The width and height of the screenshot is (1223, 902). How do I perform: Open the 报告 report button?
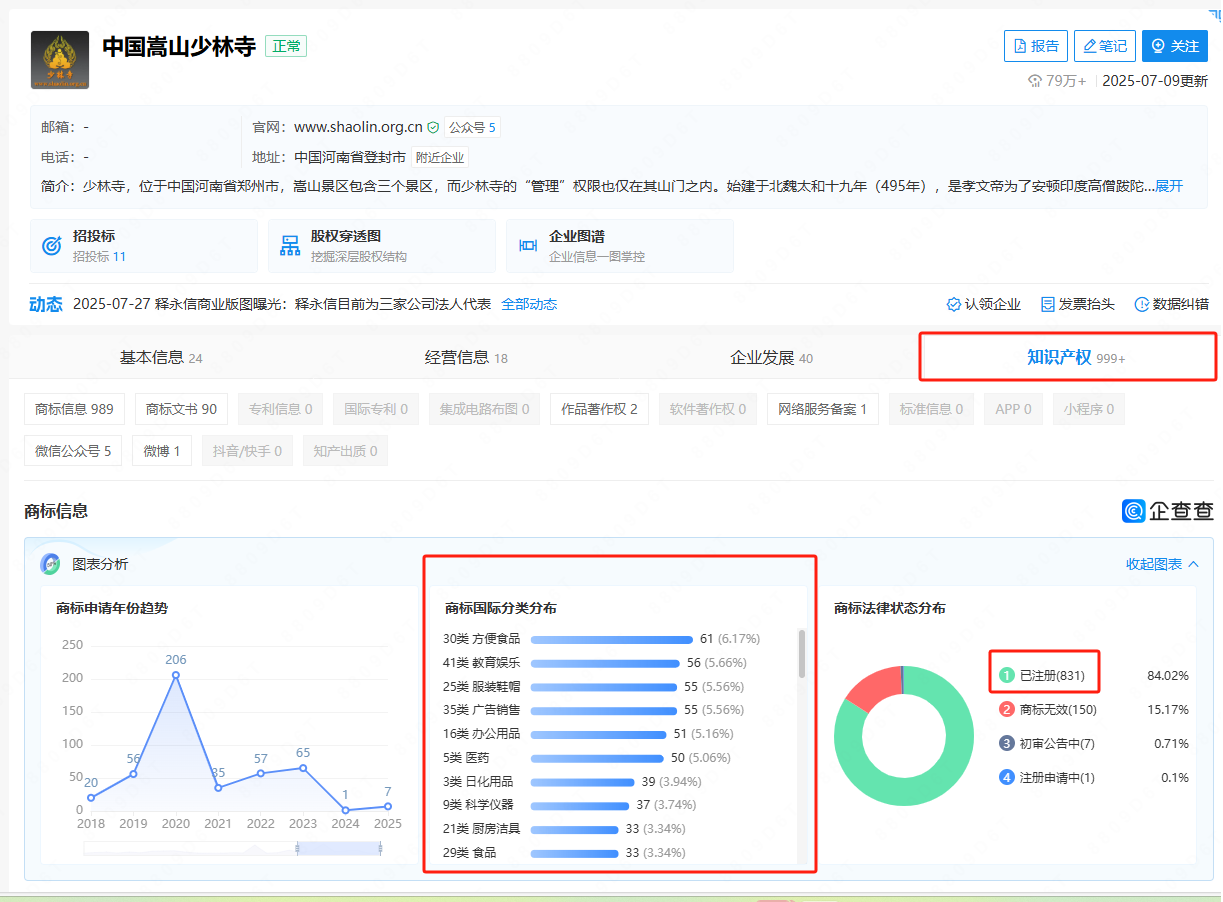point(1036,46)
